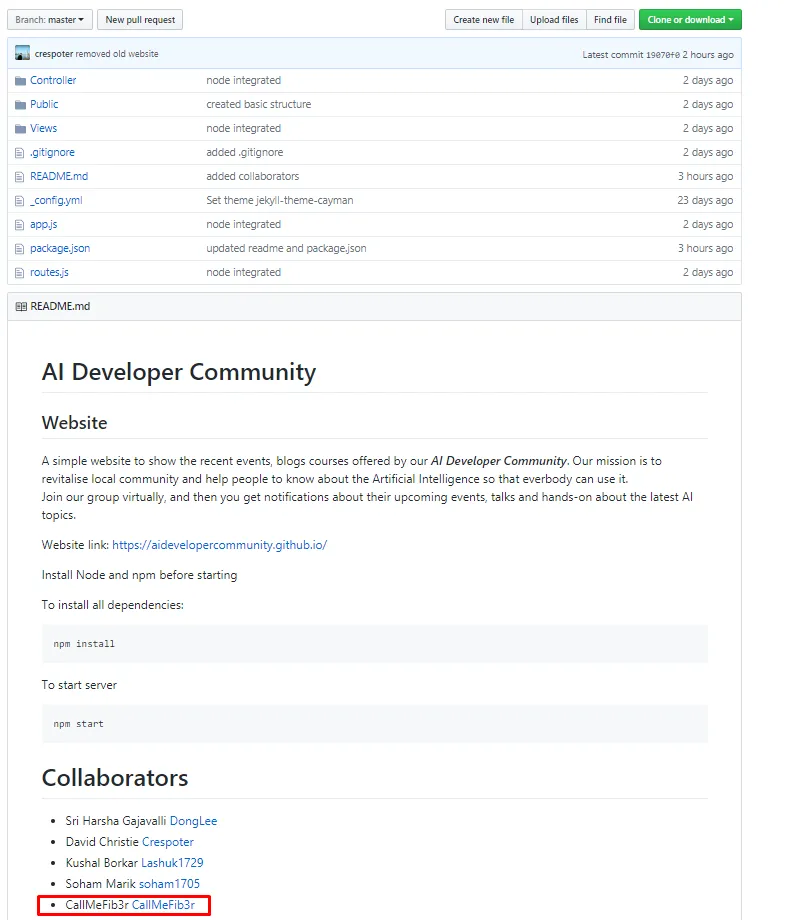Image resolution: width=800 pixels, height=920 pixels.
Task: Click '3 hours ago' timestamp for package.json
Action: tap(706, 248)
